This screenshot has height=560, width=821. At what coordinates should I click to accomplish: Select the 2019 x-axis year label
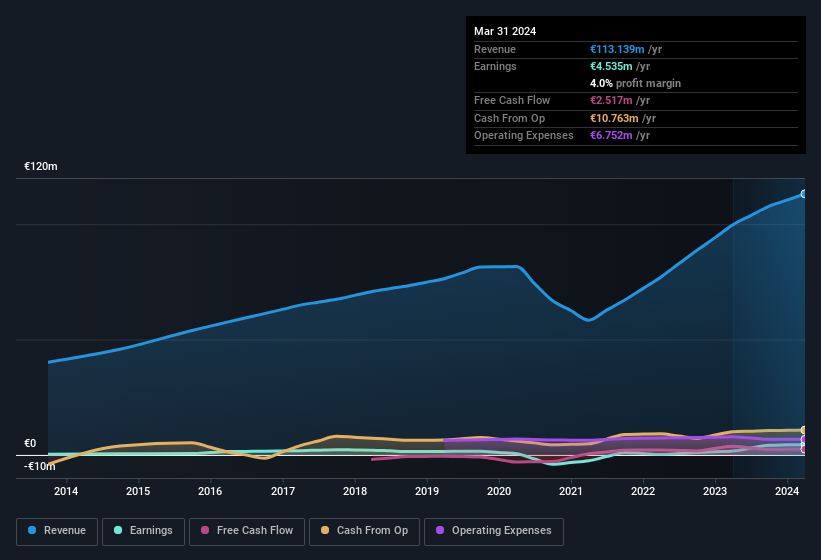[427, 491]
